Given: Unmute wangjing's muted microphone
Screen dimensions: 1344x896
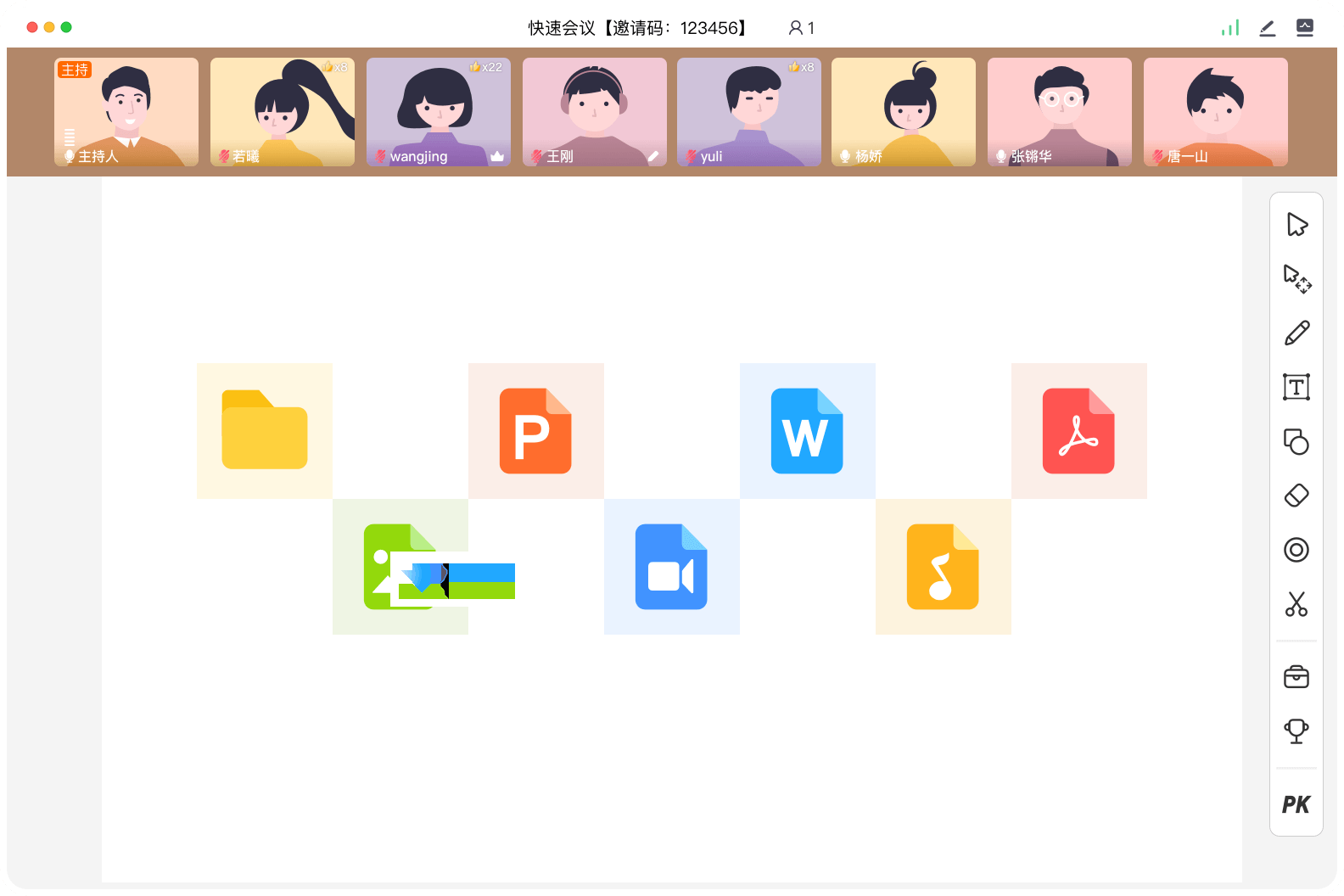Looking at the screenshot, I should [381, 156].
